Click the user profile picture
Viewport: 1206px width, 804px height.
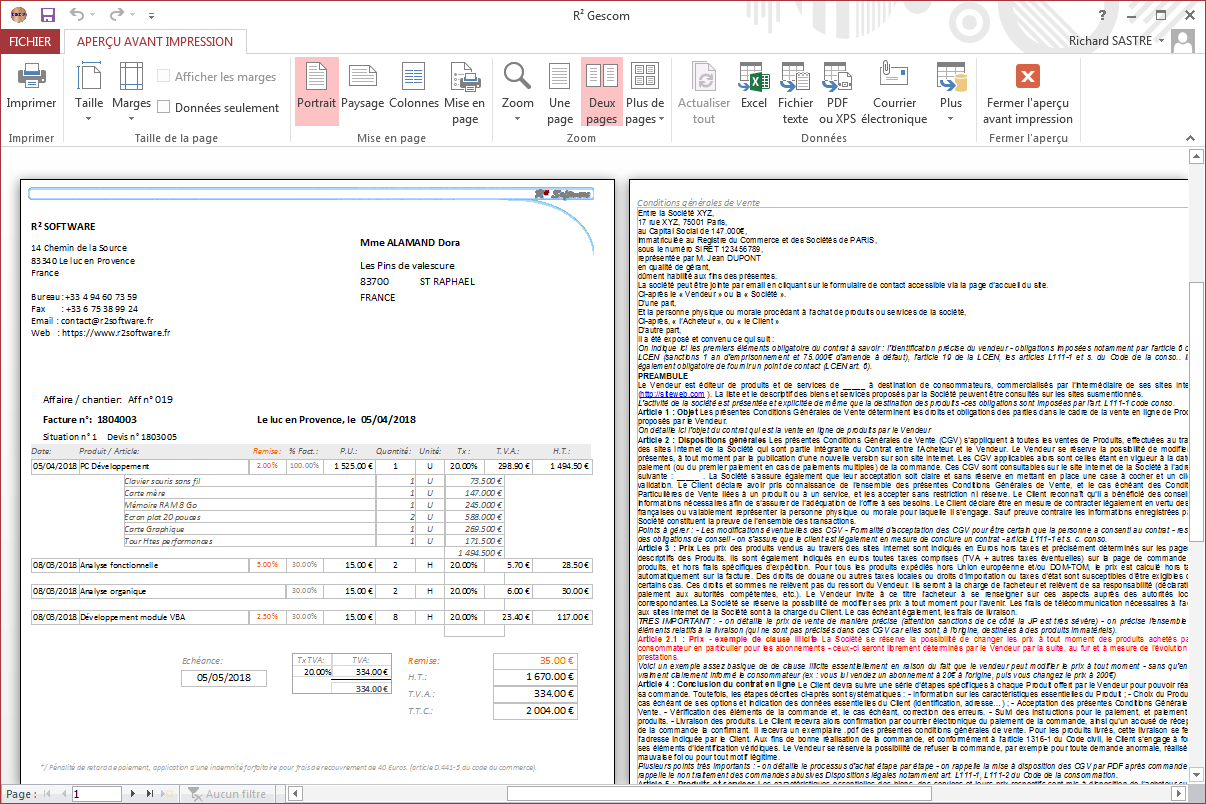pos(1183,41)
